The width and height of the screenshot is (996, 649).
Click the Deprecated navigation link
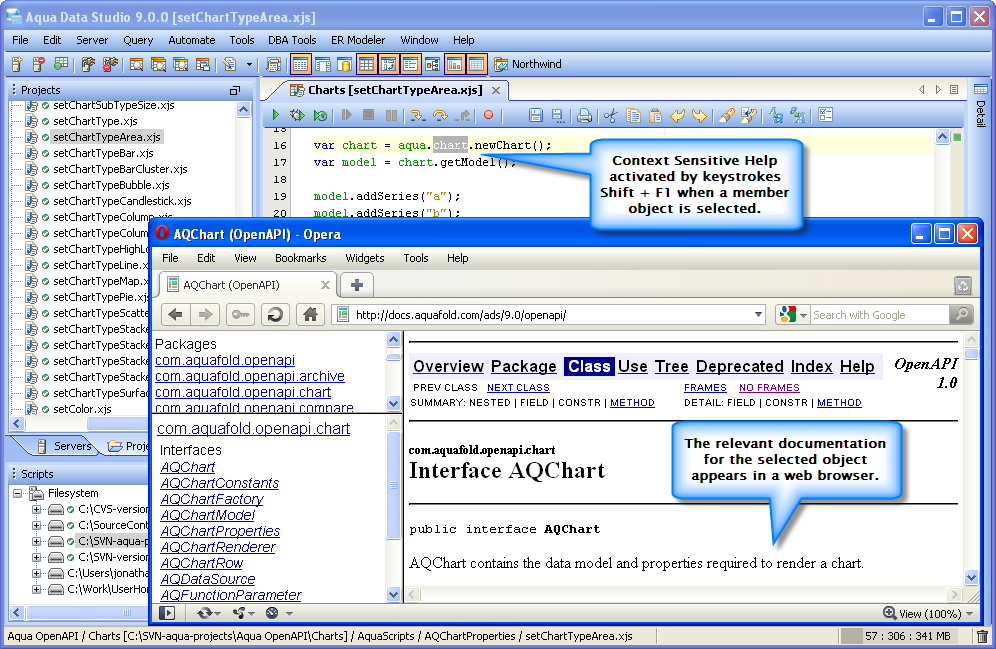click(x=739, y=366)
